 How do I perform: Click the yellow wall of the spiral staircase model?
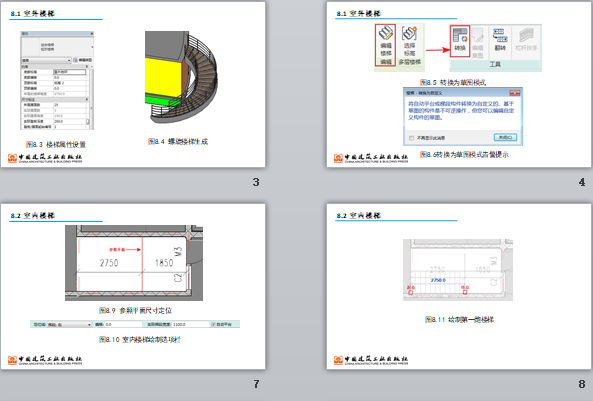(x=163, y=78)
